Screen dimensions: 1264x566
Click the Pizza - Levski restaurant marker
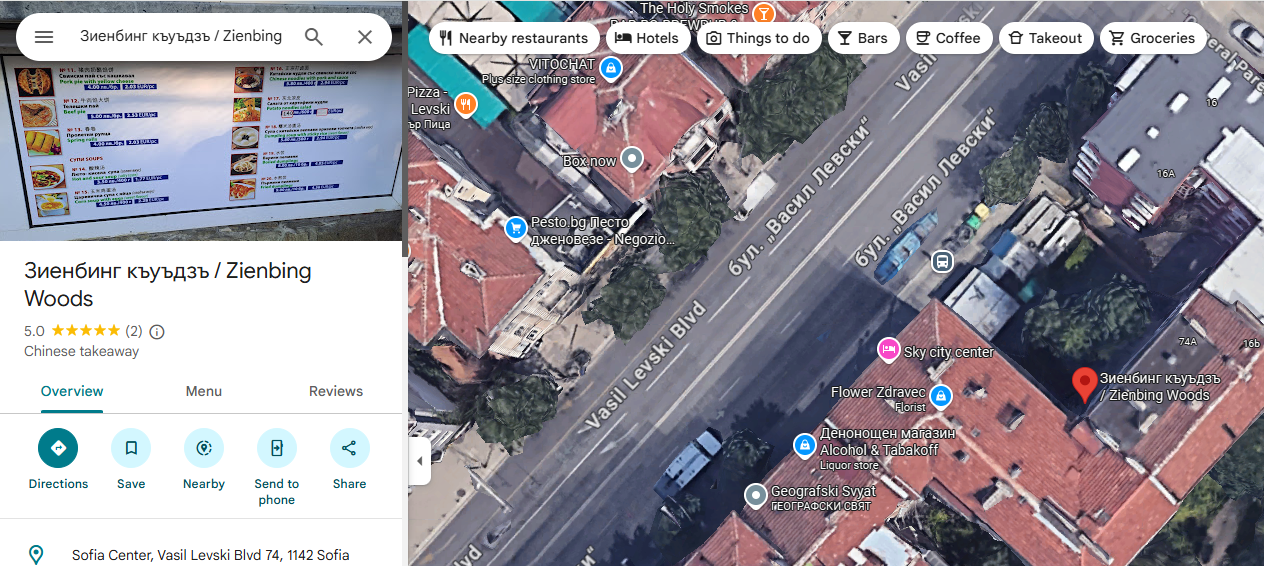point(465,104)
